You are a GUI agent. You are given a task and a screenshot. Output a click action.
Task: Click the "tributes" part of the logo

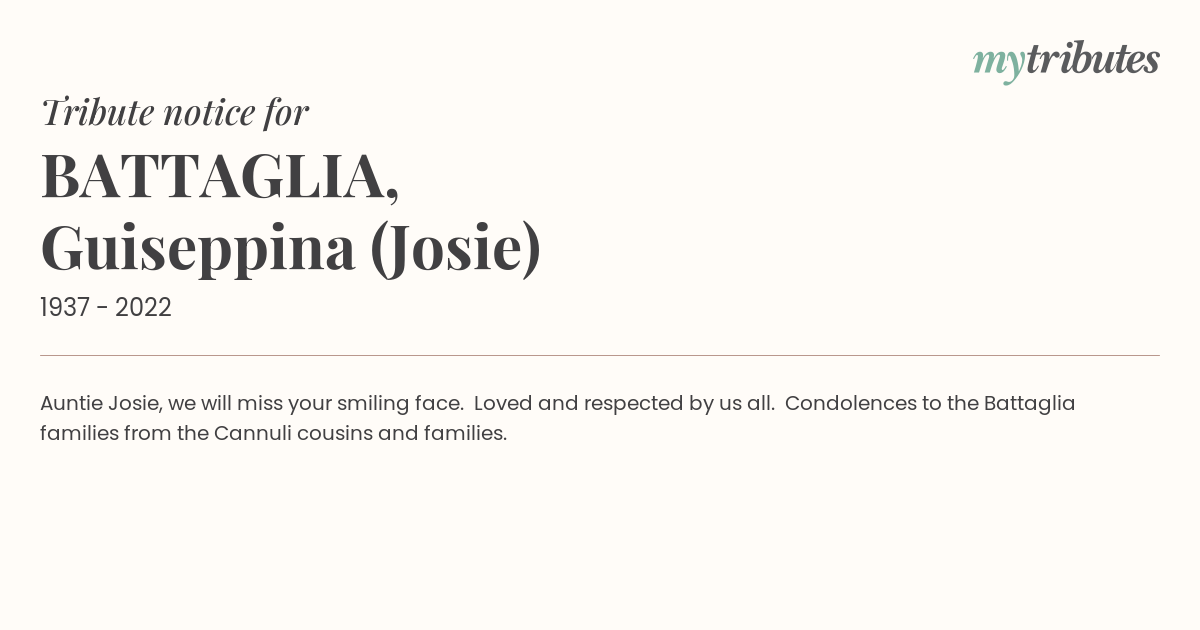(x=1092, y=59)
